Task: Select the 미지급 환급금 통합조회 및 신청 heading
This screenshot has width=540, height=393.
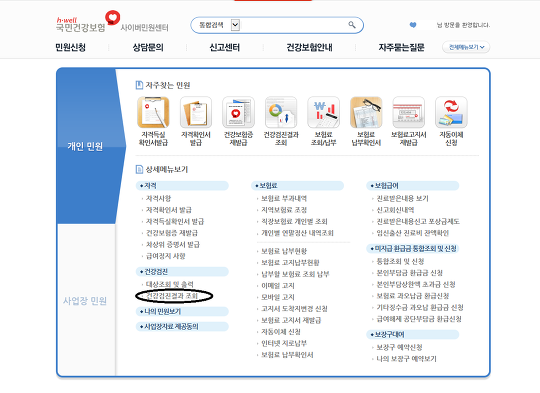Action: pos(413,248)
